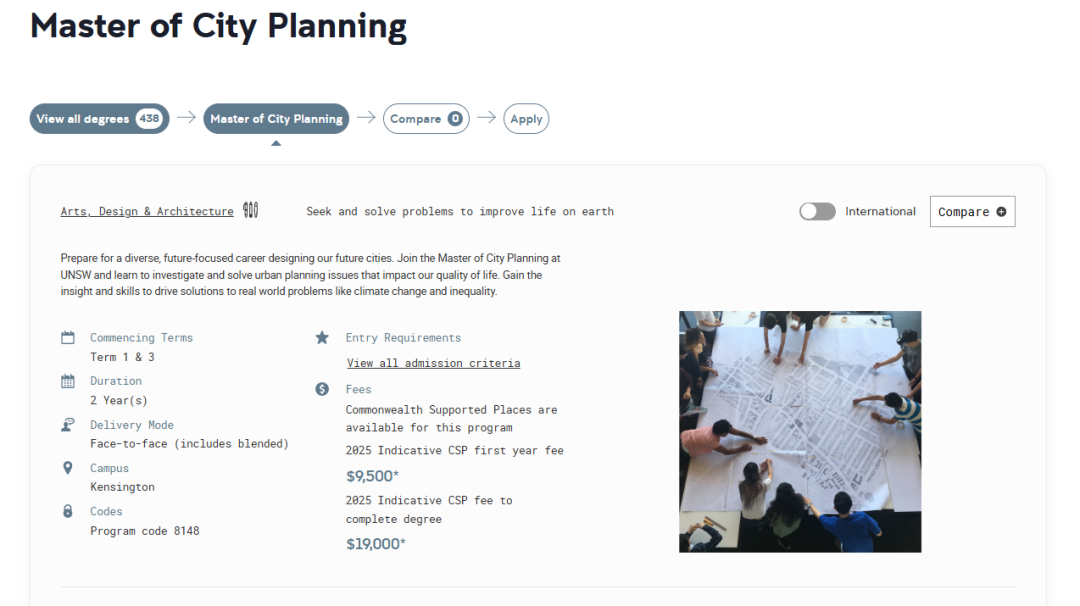Screen dimensions: 1080x606
Task: Click the Fees dollar sign icon
Action: pyautogui.click(x=322, y=389)
